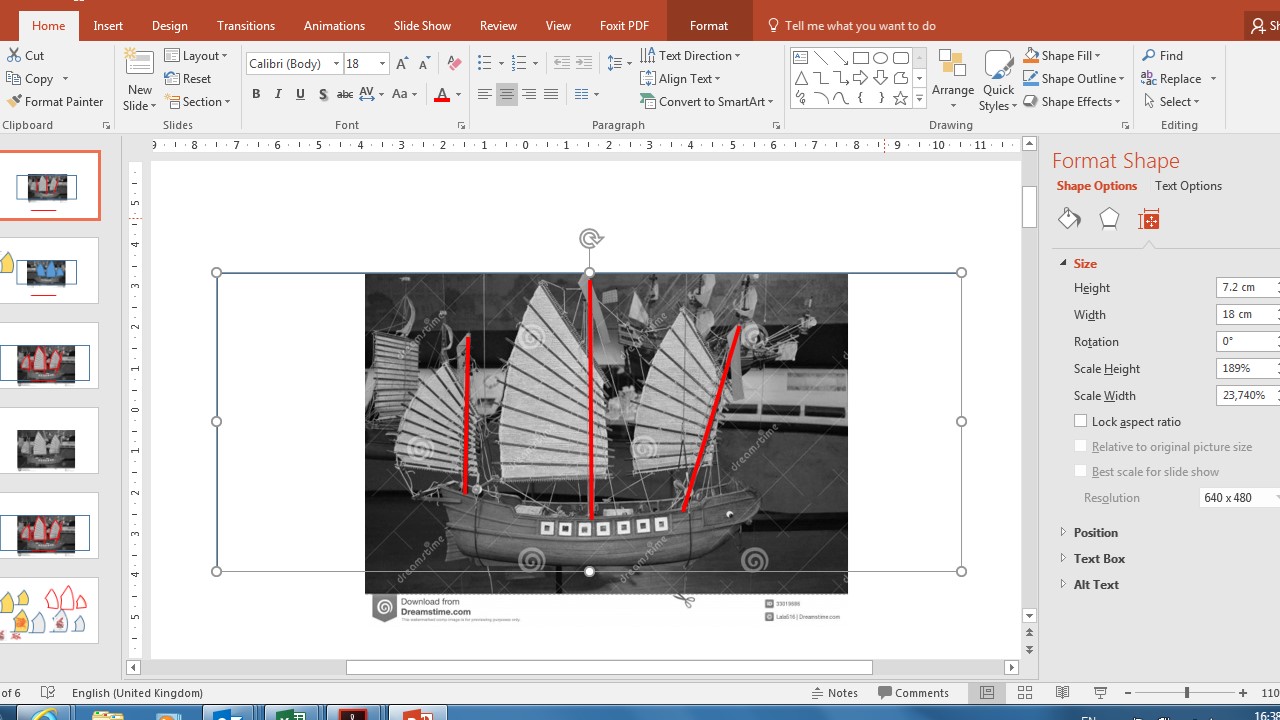
Task: Click the New Slide button
Action: (140, 80)
